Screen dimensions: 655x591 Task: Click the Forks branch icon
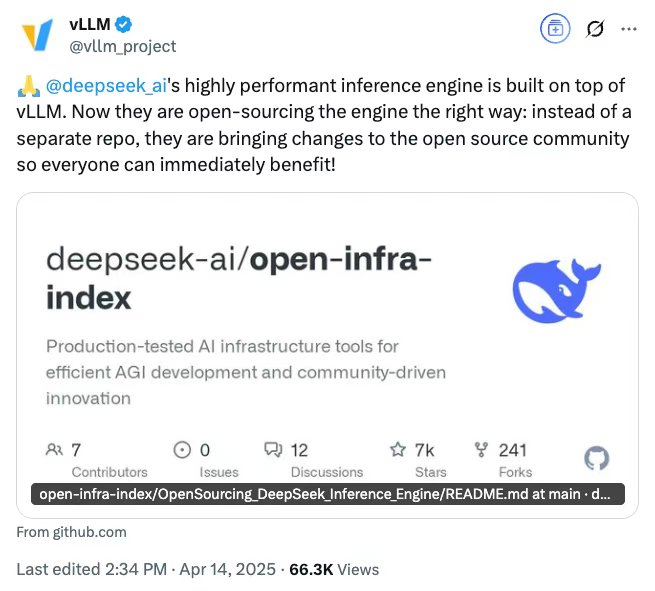point(481,450)
